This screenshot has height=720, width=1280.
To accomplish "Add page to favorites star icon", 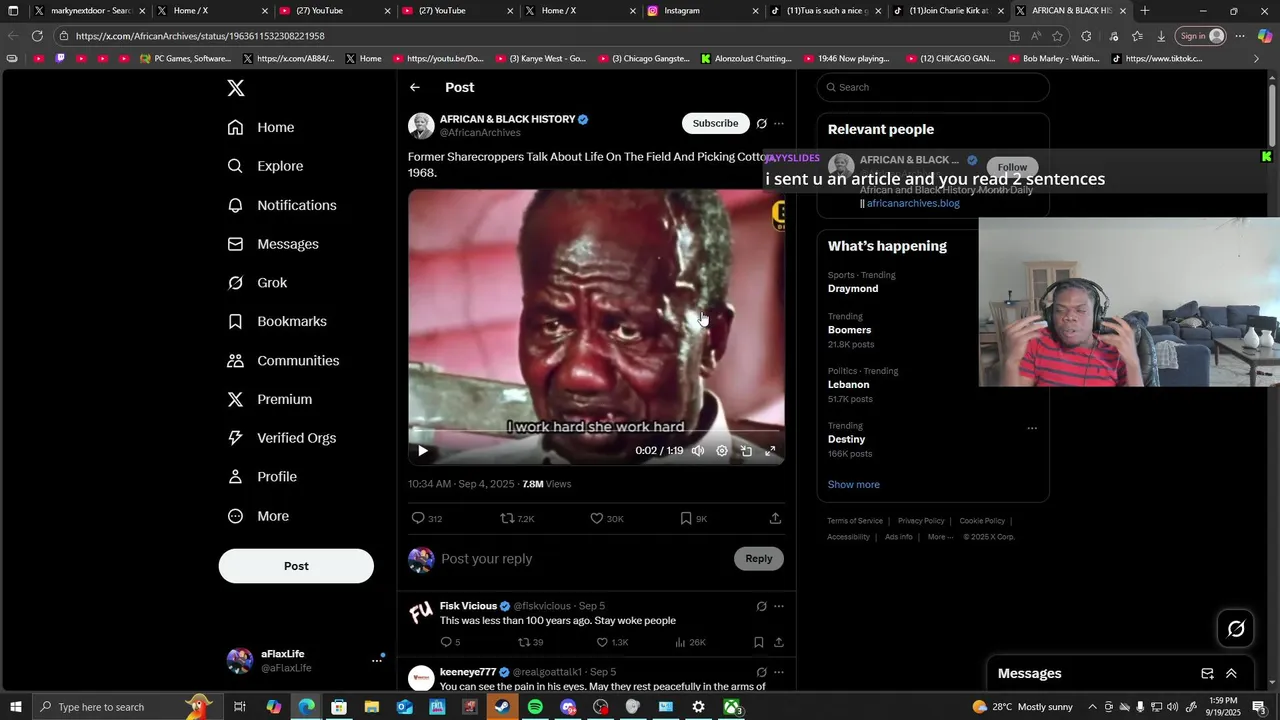I will point(1057,36).
